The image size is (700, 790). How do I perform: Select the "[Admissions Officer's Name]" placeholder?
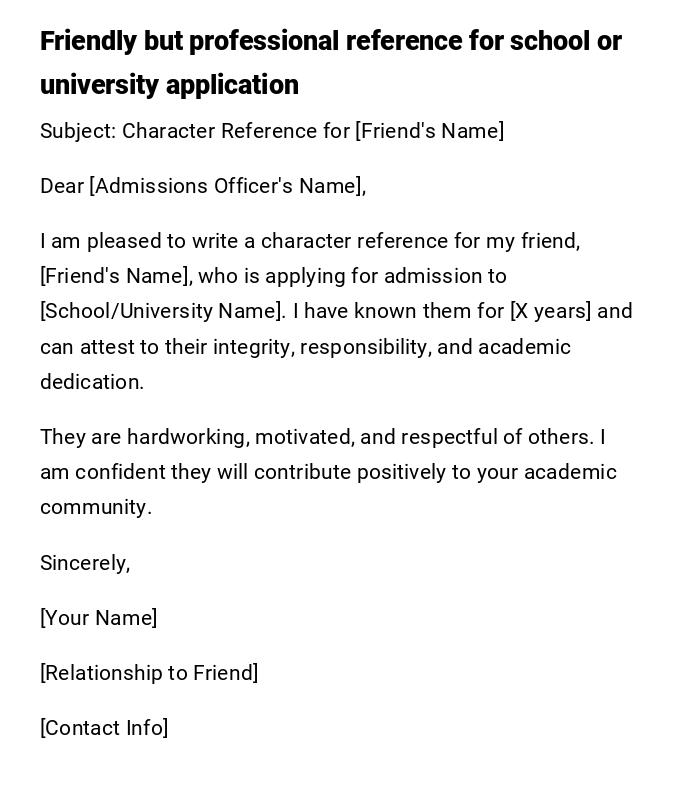coord(228,186)
